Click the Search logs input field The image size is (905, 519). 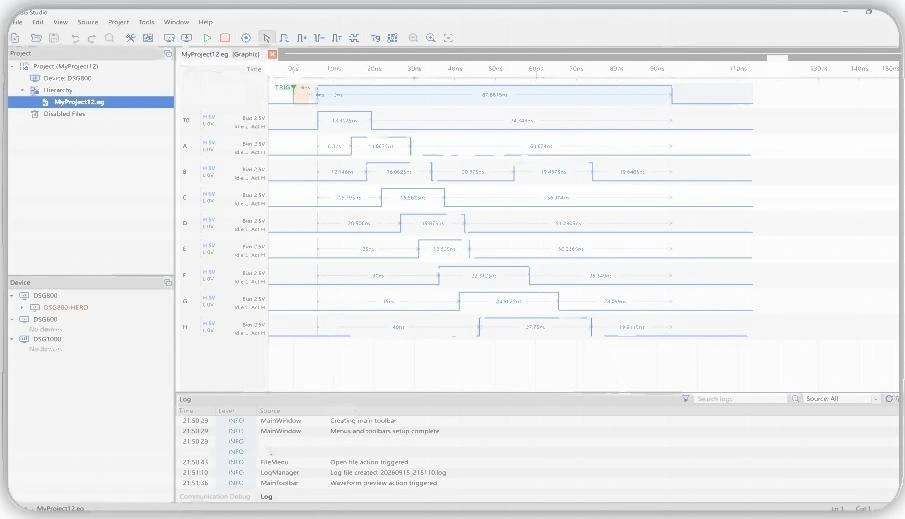point(741,399)
